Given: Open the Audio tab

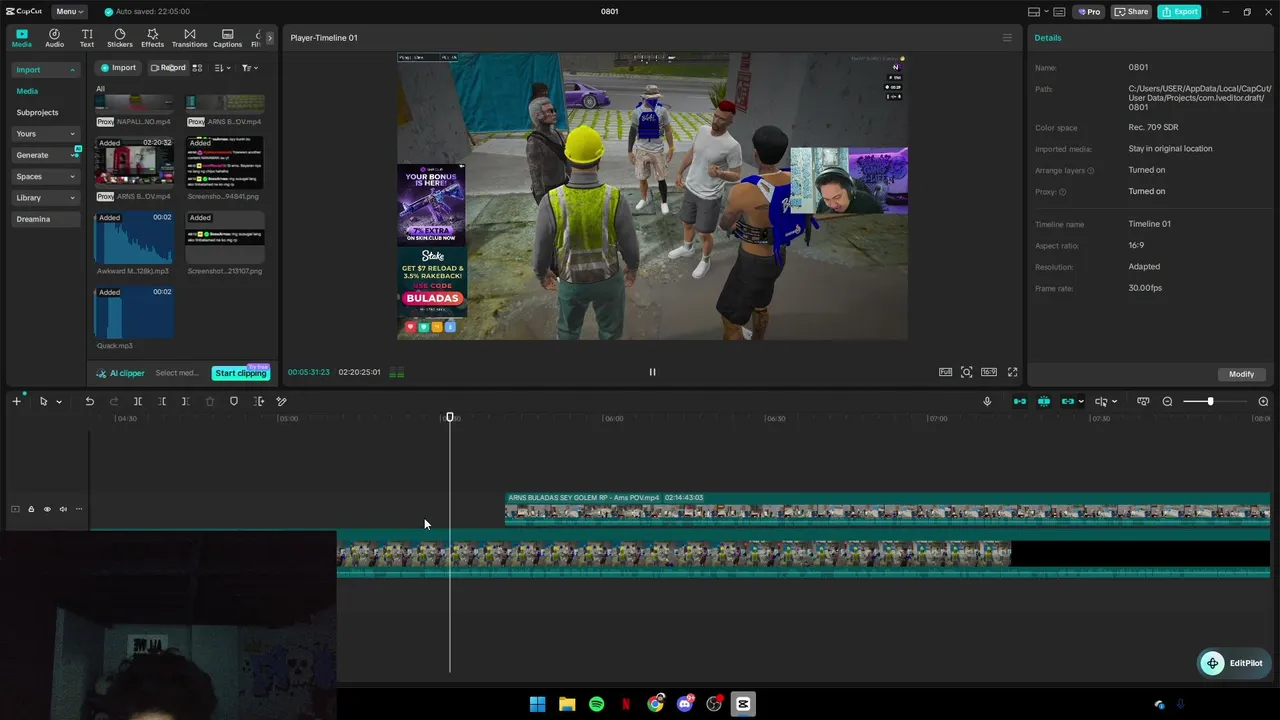Looking at the screenshot, I should click(54, 38).
